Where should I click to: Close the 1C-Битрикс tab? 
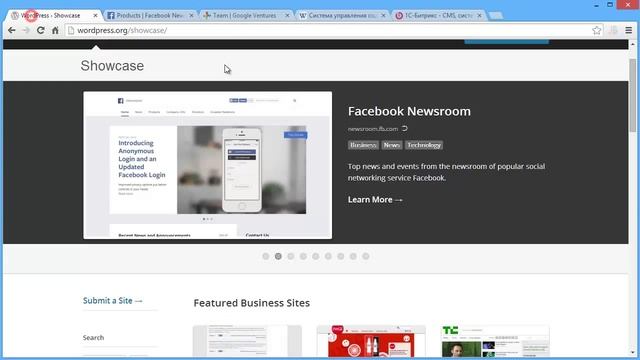point(479,15)
